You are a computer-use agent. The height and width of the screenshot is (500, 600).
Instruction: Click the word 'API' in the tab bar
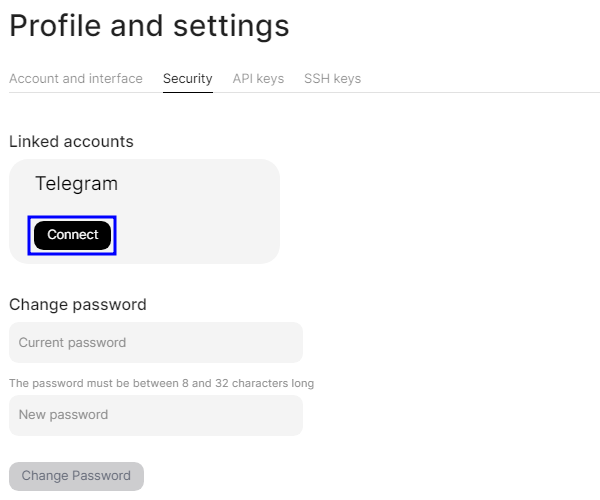click(243, 78)
